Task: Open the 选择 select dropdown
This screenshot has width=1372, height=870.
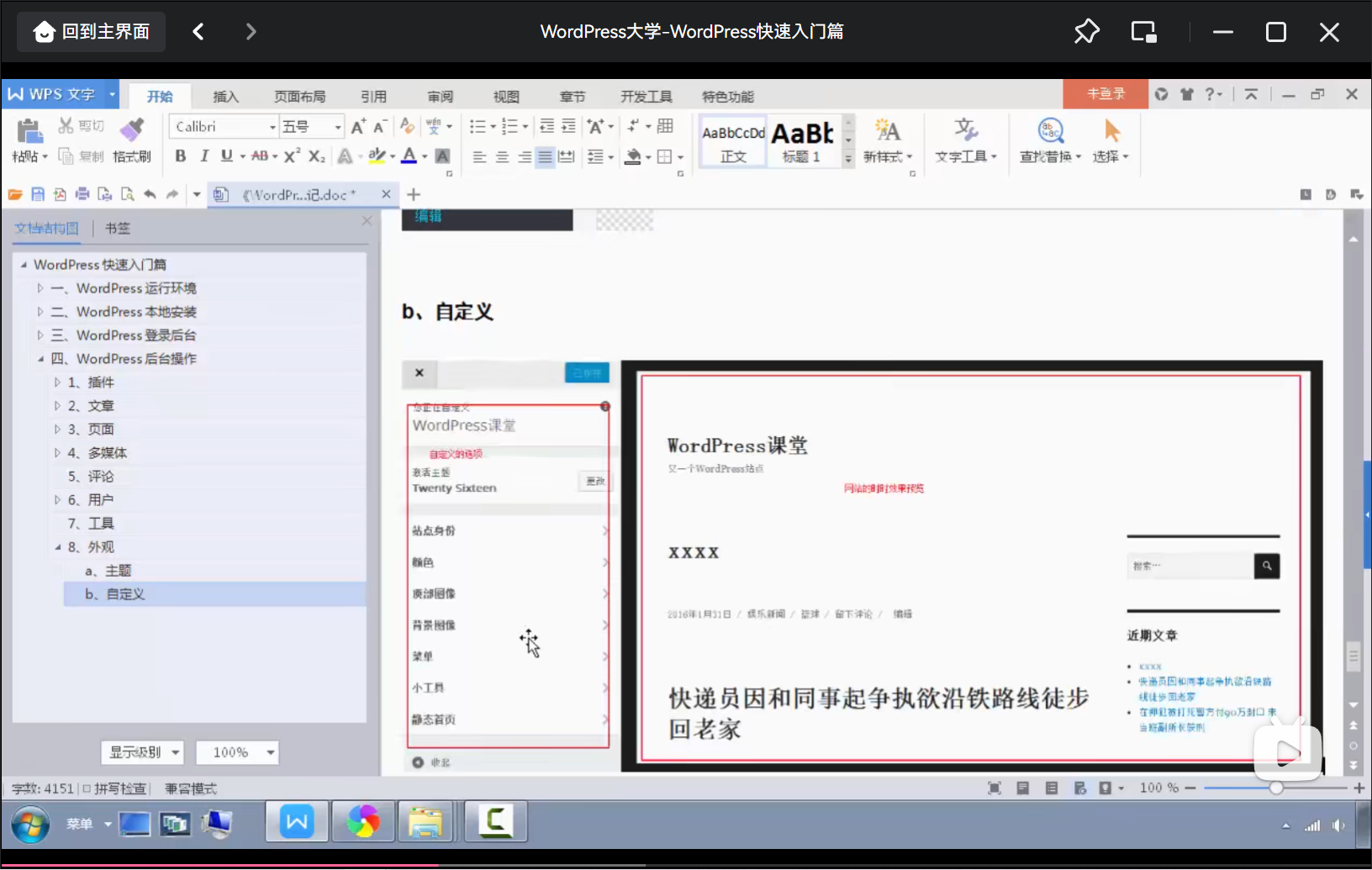Action: point(1111,140)
